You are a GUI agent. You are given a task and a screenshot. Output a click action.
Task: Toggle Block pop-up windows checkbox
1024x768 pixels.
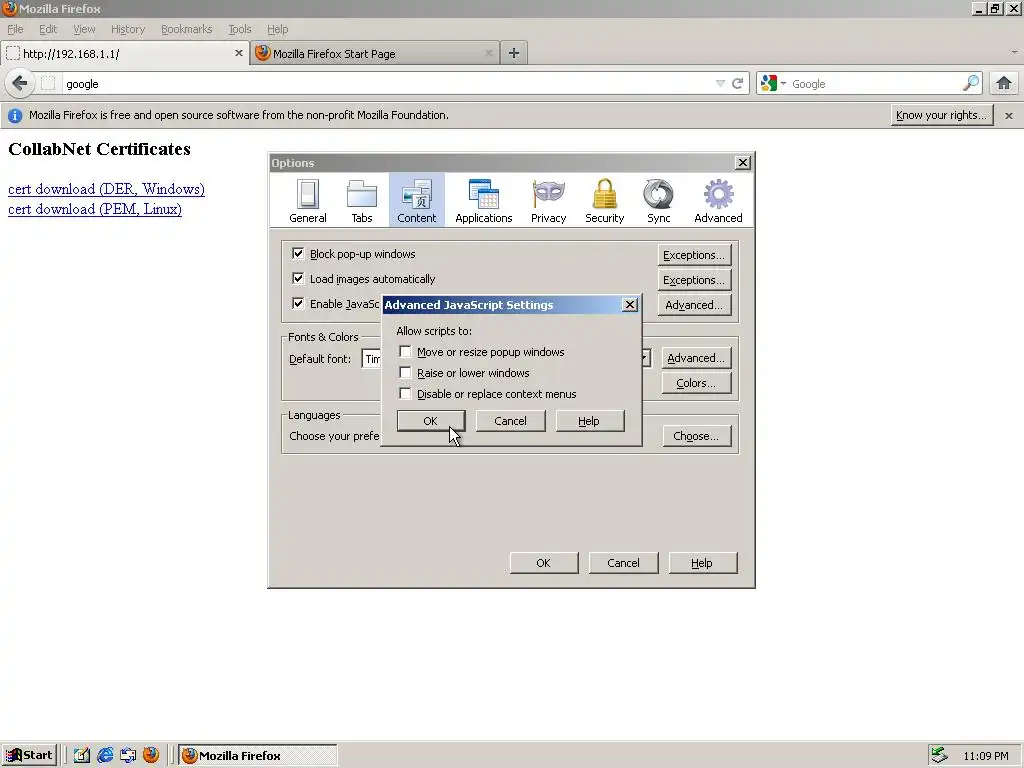(298, 253)
